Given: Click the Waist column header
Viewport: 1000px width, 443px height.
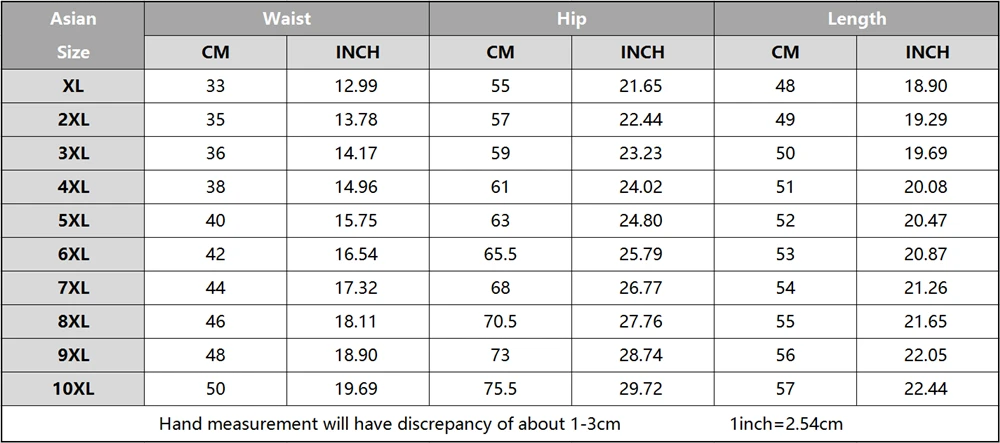Looking at the screenshot, I should click(x=287, y=18).
